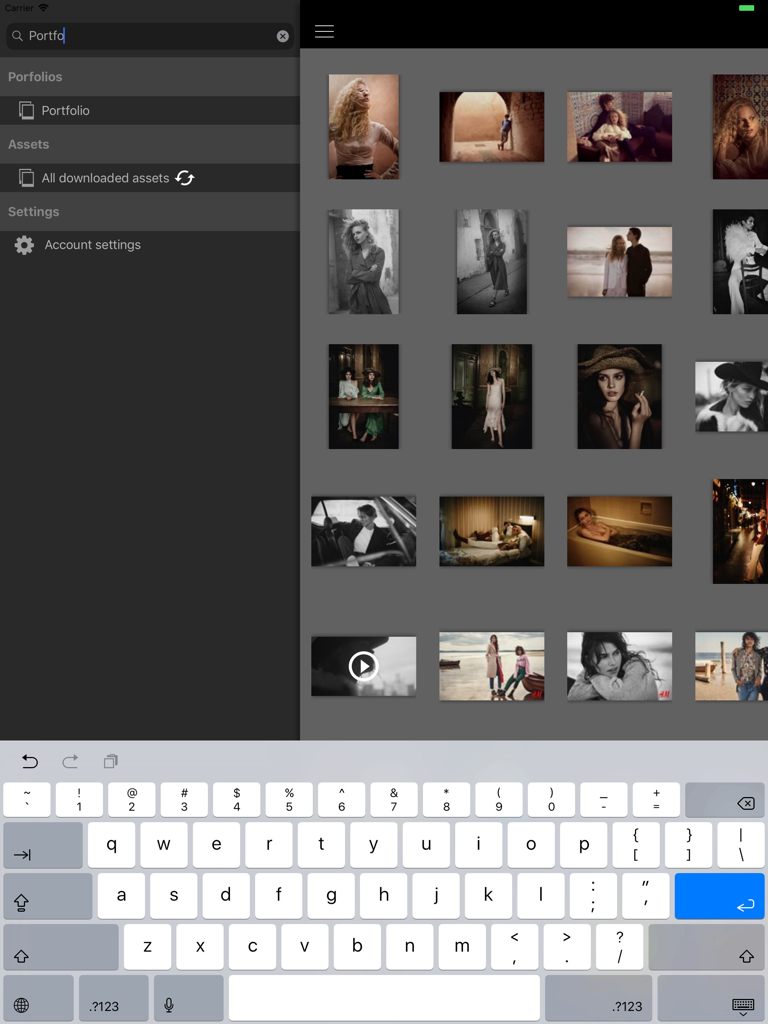Tap the keyboard tab key
Screen dimensions: 768x1024
pos(43,845)
